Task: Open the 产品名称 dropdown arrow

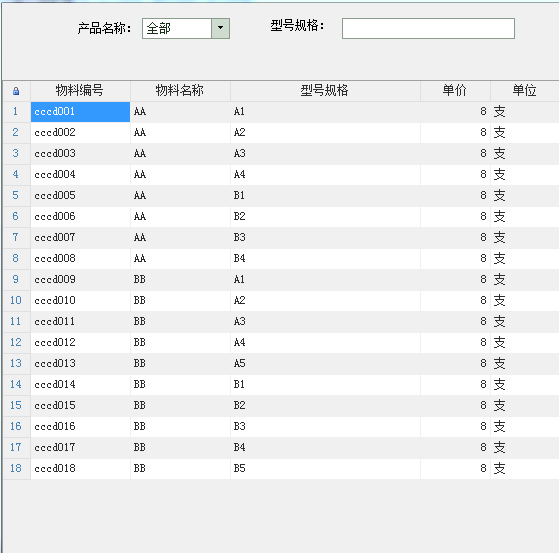Action: [x=220, y=28]
